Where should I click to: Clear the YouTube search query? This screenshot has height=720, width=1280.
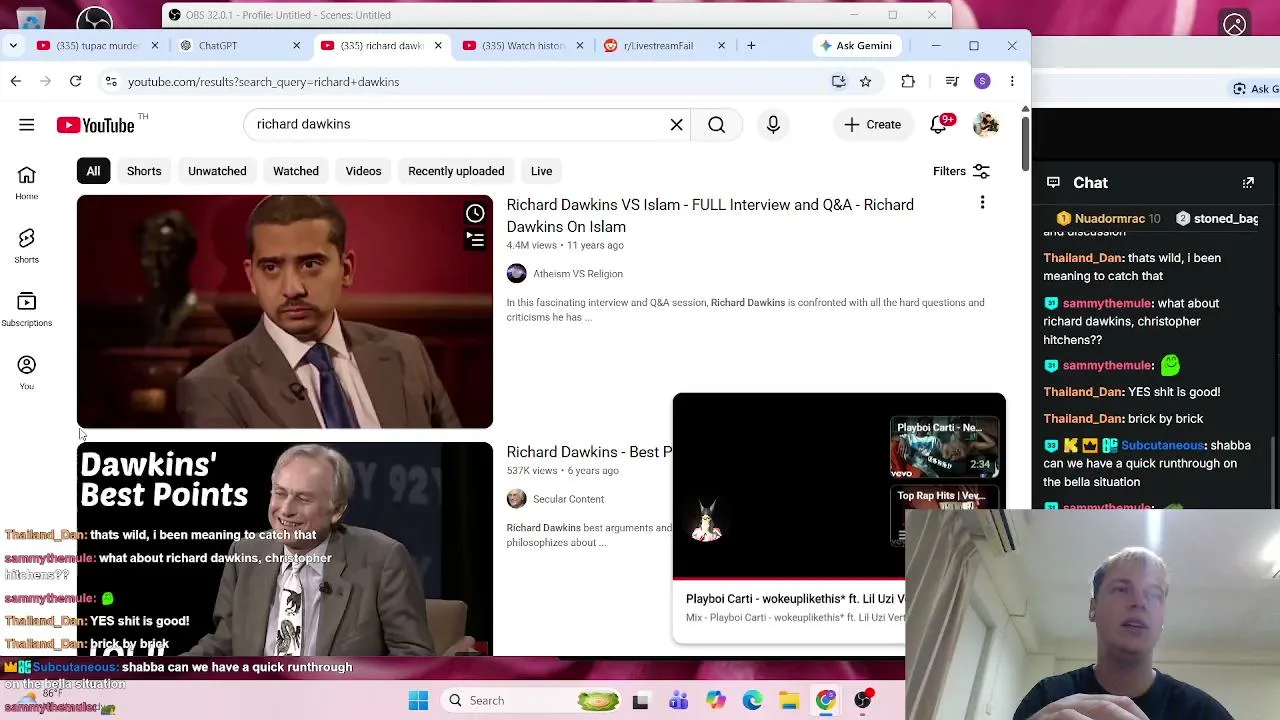pos(677,124)
